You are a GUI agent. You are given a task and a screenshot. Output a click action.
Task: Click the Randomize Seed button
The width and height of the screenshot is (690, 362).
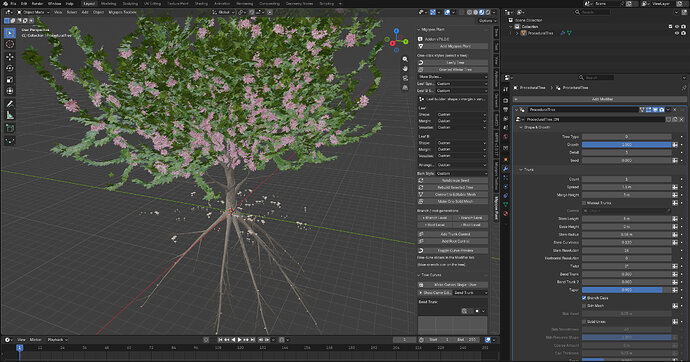(x=452, y=180)
